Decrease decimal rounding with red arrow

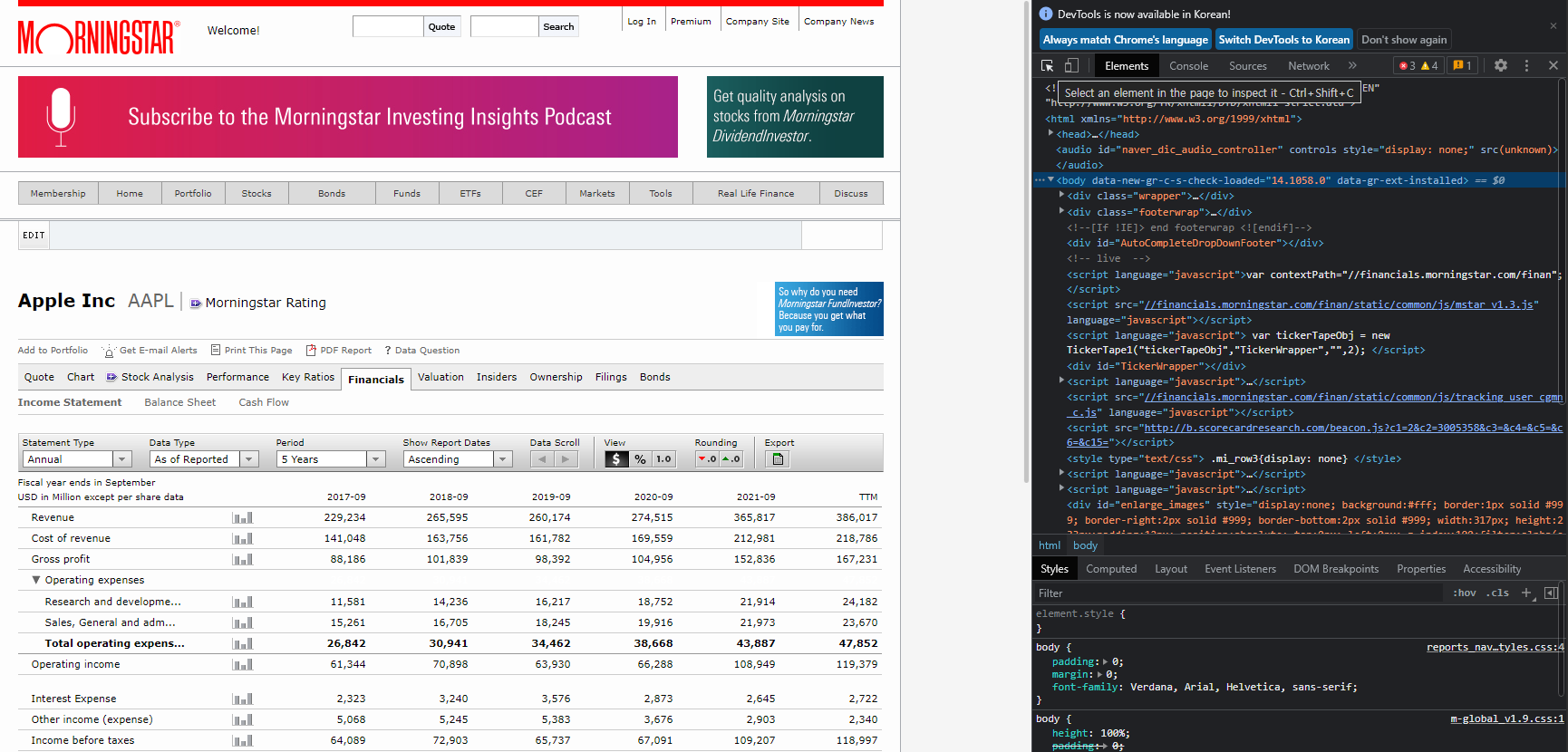pos(707,459)
